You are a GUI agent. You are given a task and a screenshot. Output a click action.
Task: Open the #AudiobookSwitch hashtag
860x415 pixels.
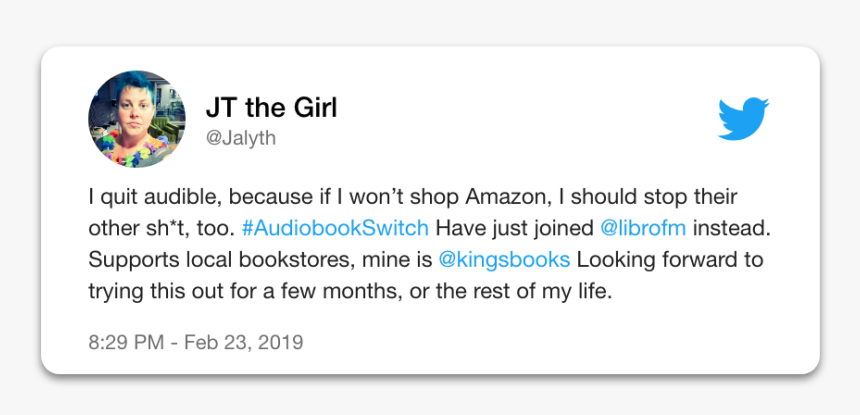pos(335,228)
